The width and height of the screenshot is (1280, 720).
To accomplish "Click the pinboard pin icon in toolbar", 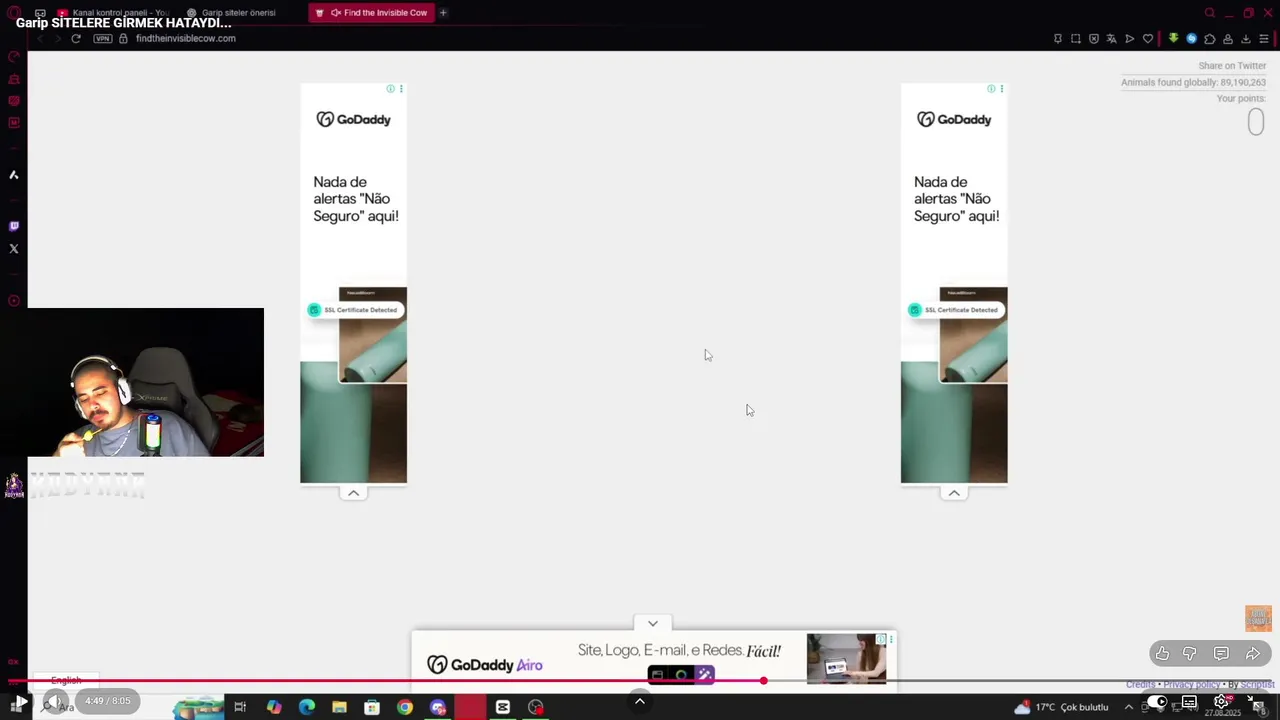I will point(1058,39).
